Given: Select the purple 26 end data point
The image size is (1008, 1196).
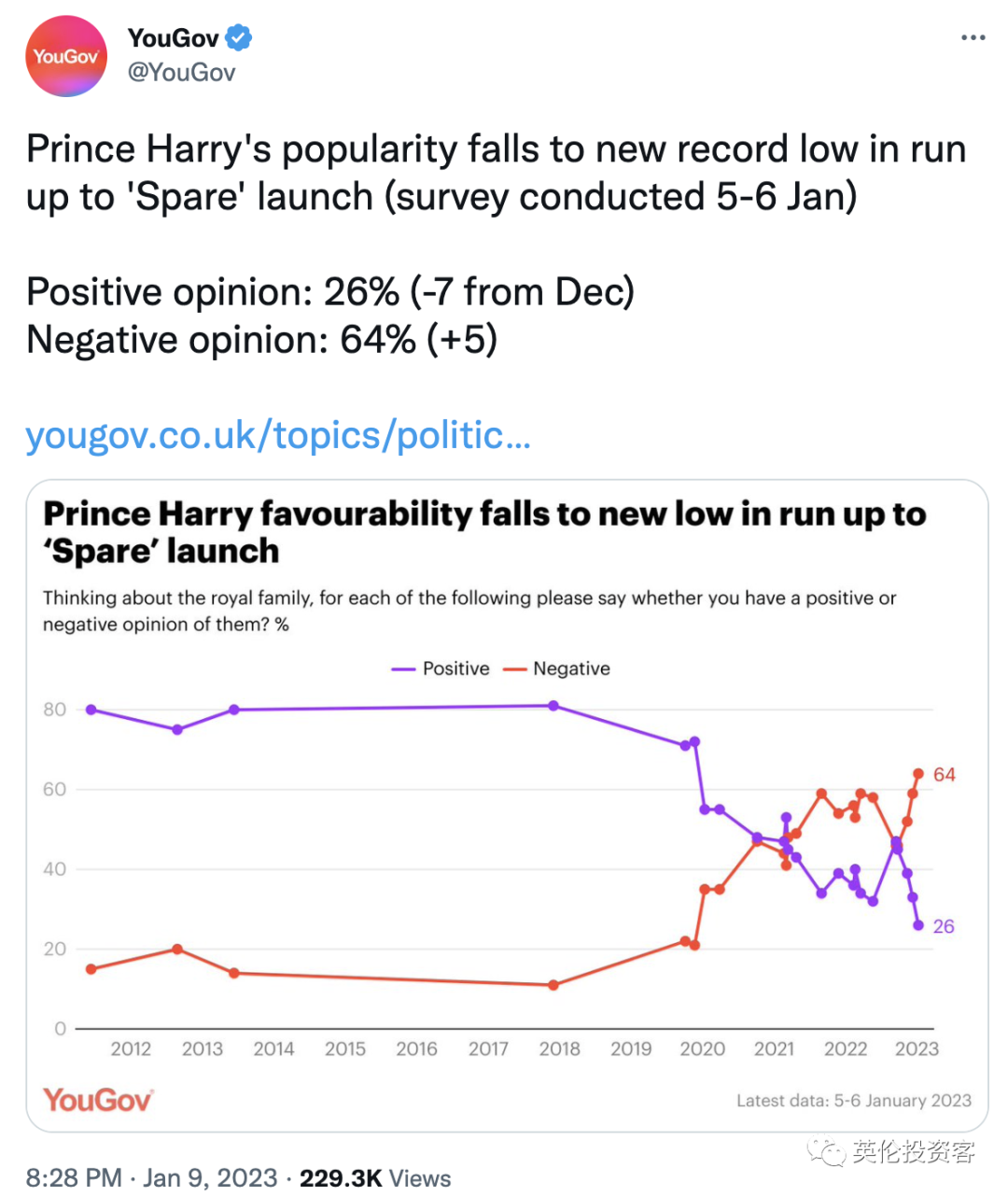Looking at the screenshot, I should [918, 925].
